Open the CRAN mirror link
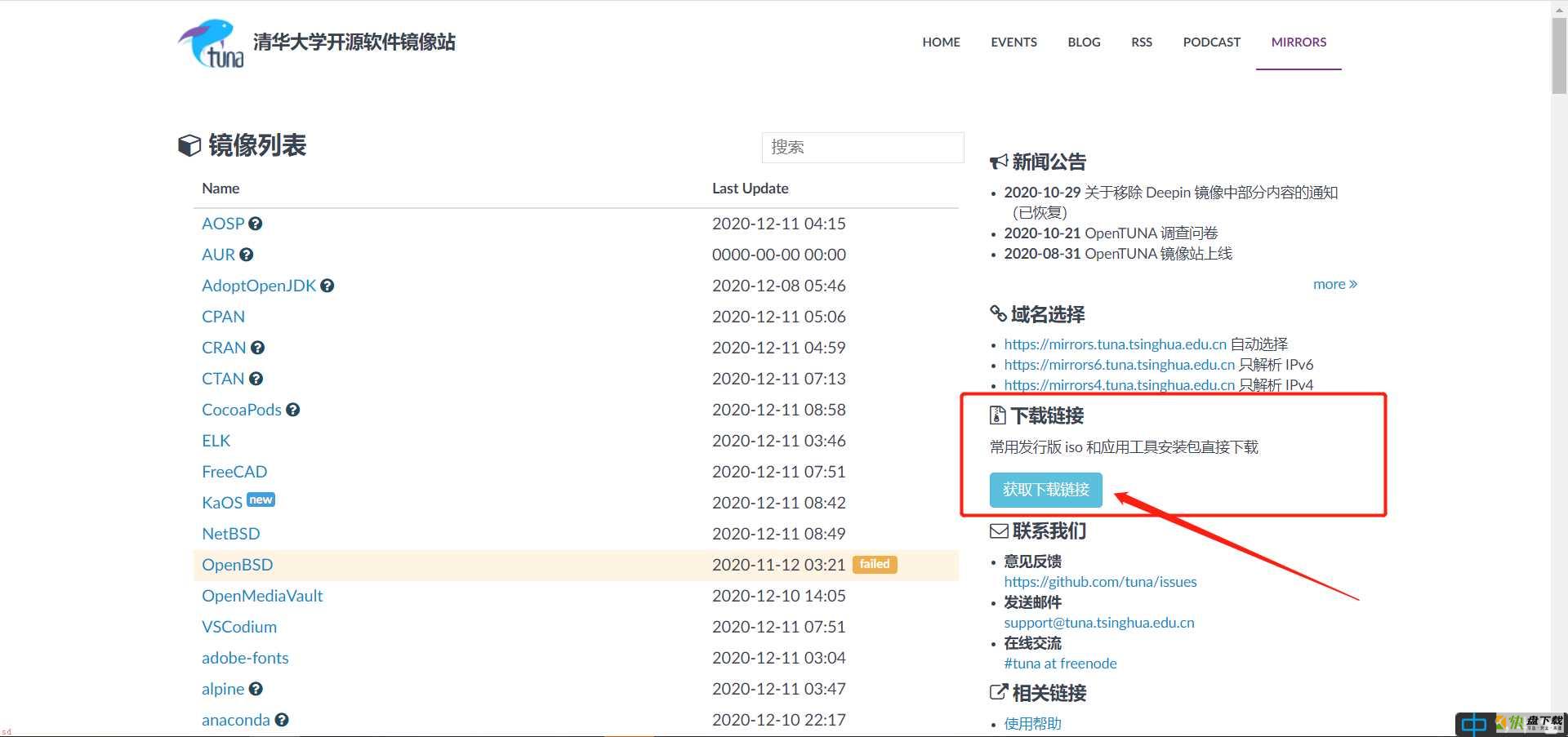 point(224,348)
